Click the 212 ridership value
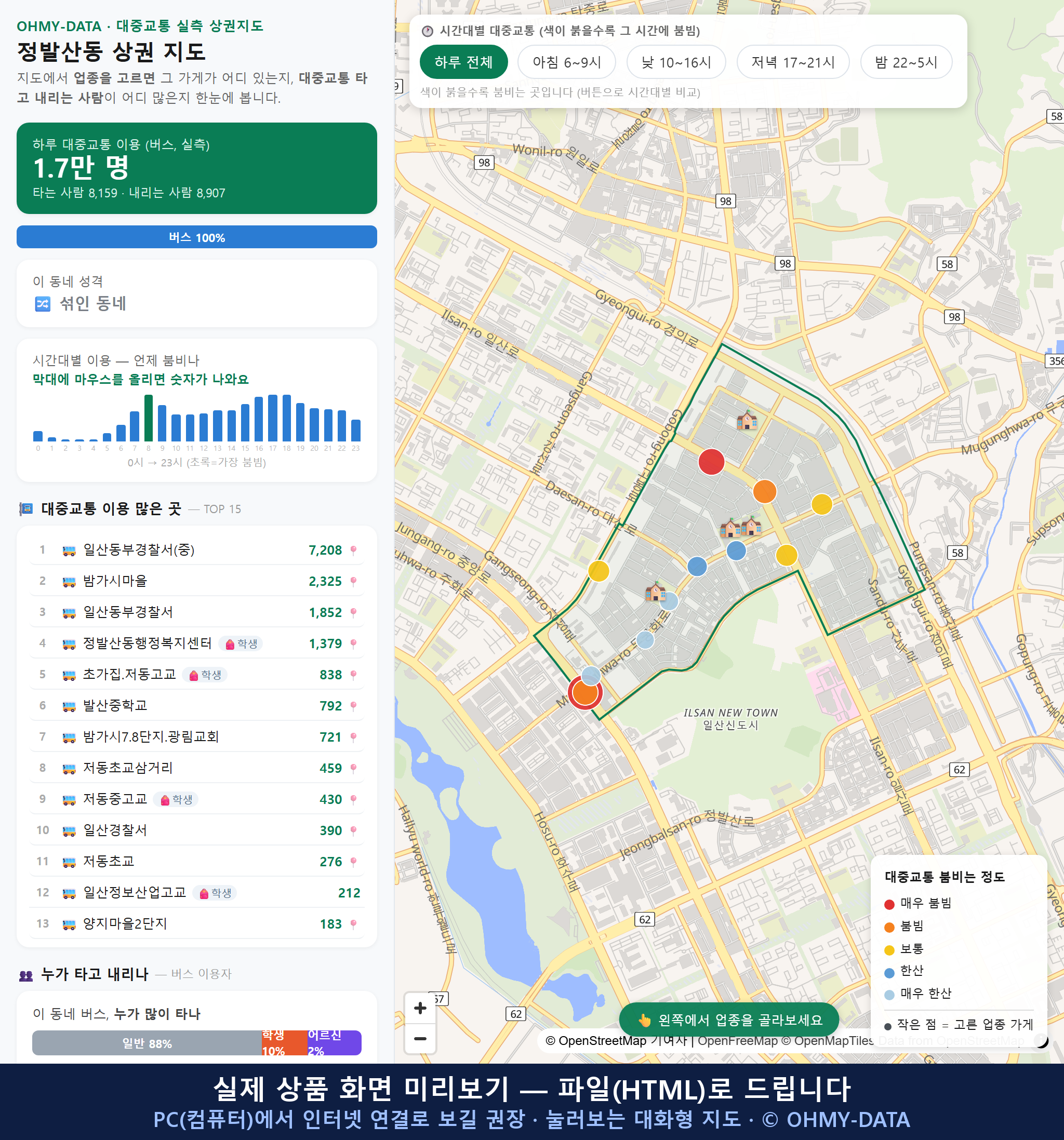1064x1140 pixels. pos(349,893)
